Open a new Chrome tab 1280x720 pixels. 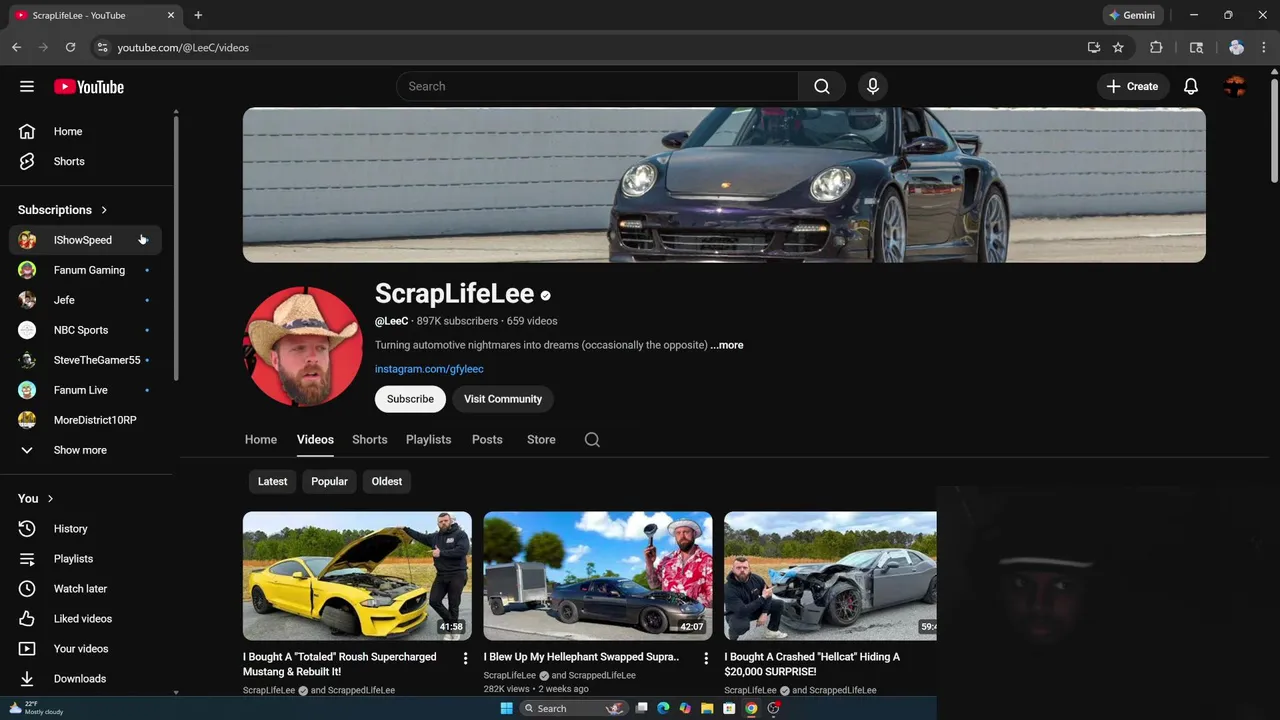click(198, 15)
